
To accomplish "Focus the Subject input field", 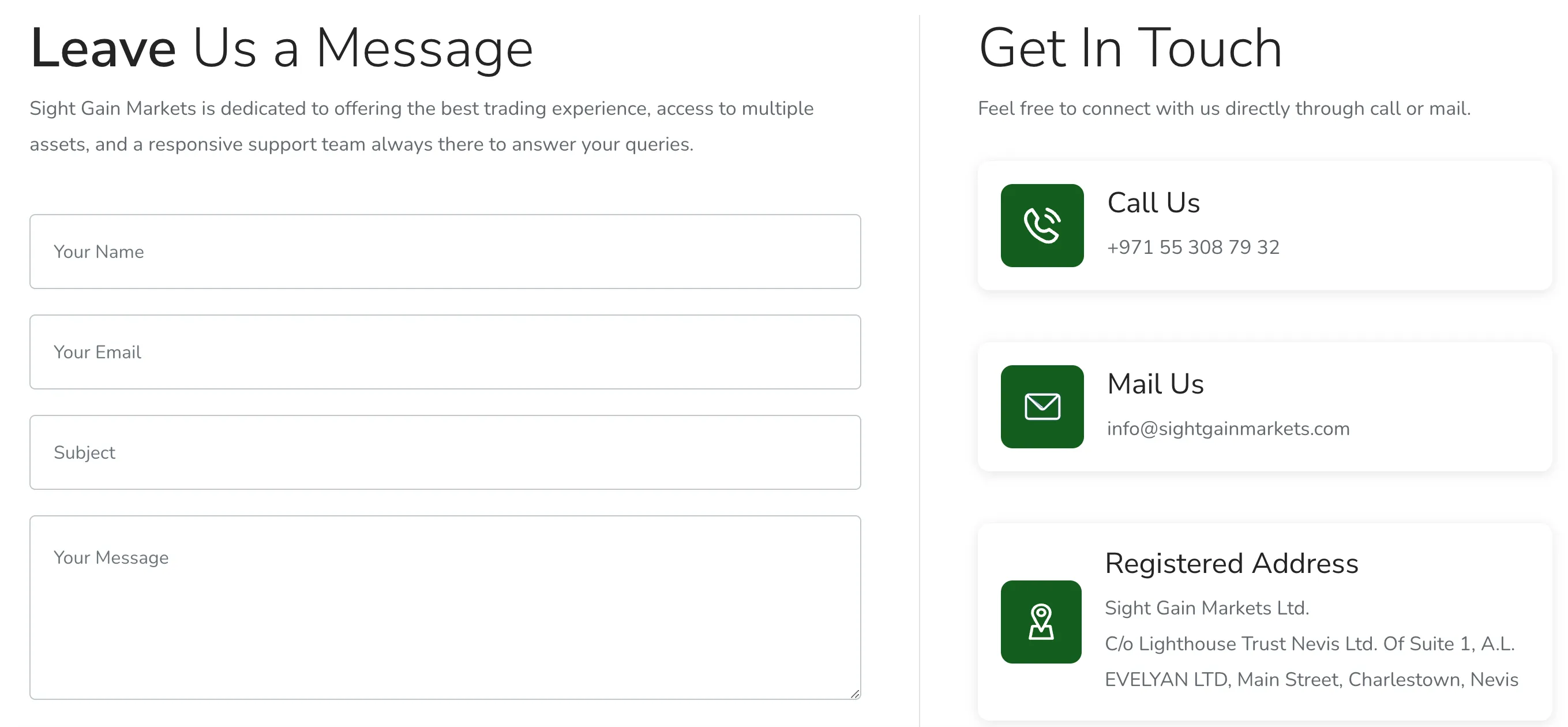I will tap(445, 452).
